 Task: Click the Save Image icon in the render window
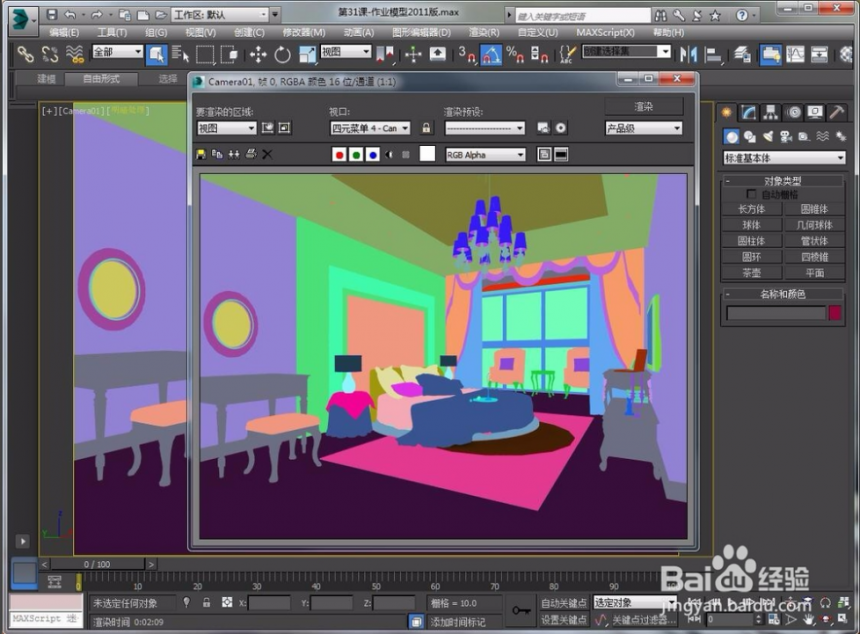pos(201,155)
